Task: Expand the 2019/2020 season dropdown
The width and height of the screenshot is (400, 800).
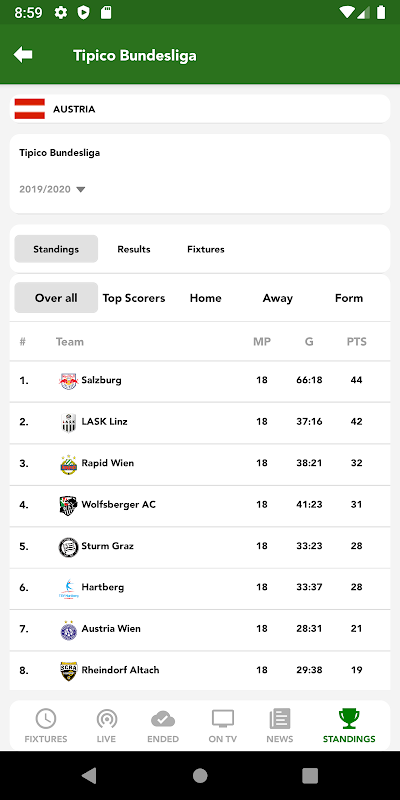Action: (52, 189)
